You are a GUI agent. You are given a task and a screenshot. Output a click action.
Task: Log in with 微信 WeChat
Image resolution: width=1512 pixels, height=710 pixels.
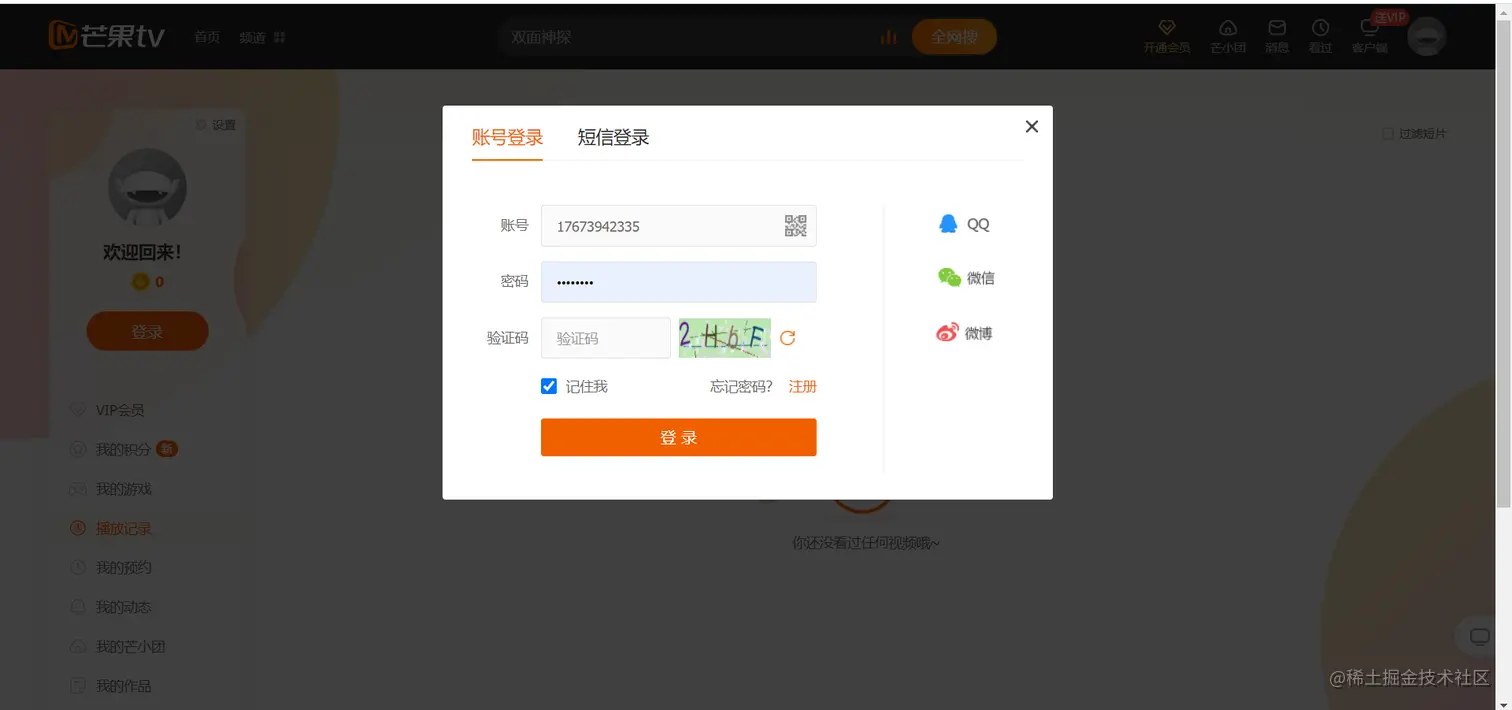(966, 278)
